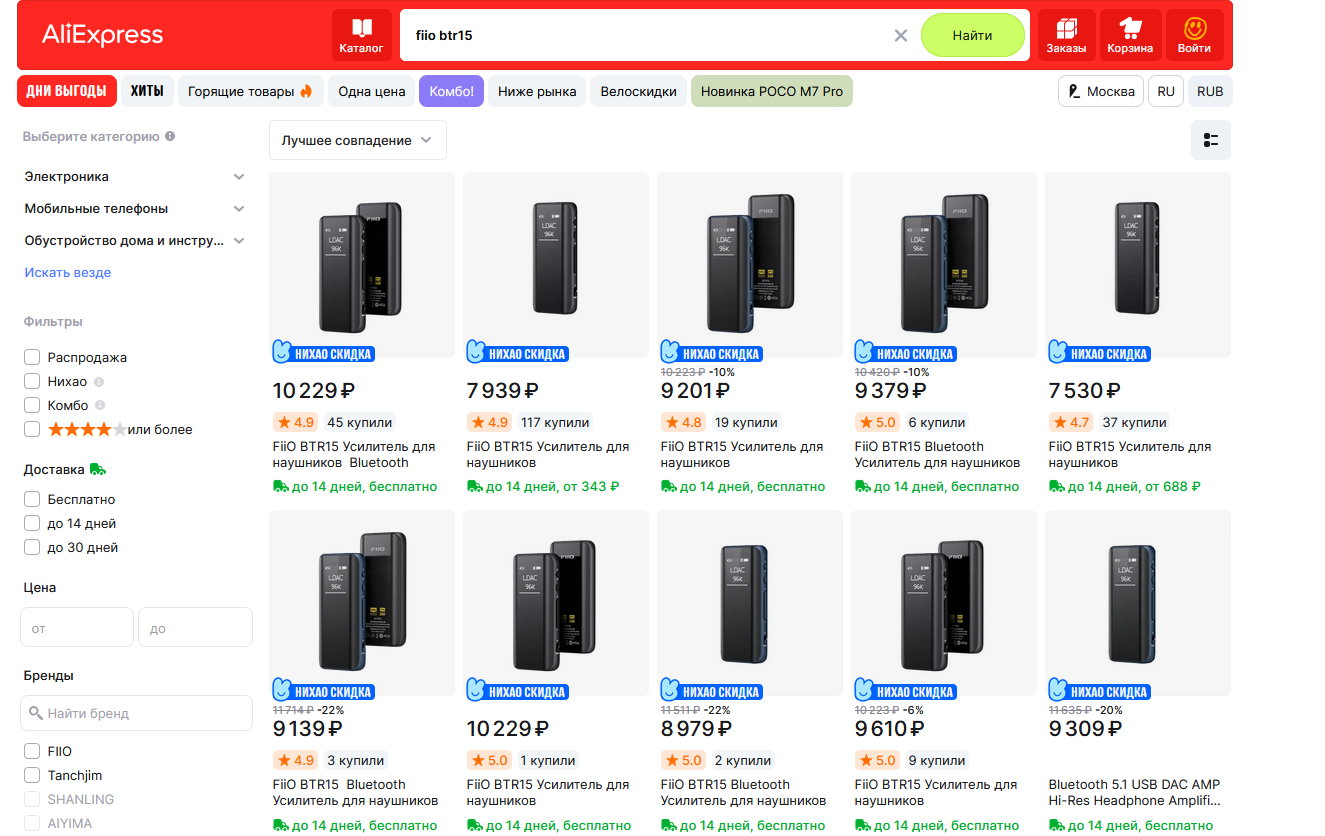Open the Горящие товары tab

tap(250, 91)
